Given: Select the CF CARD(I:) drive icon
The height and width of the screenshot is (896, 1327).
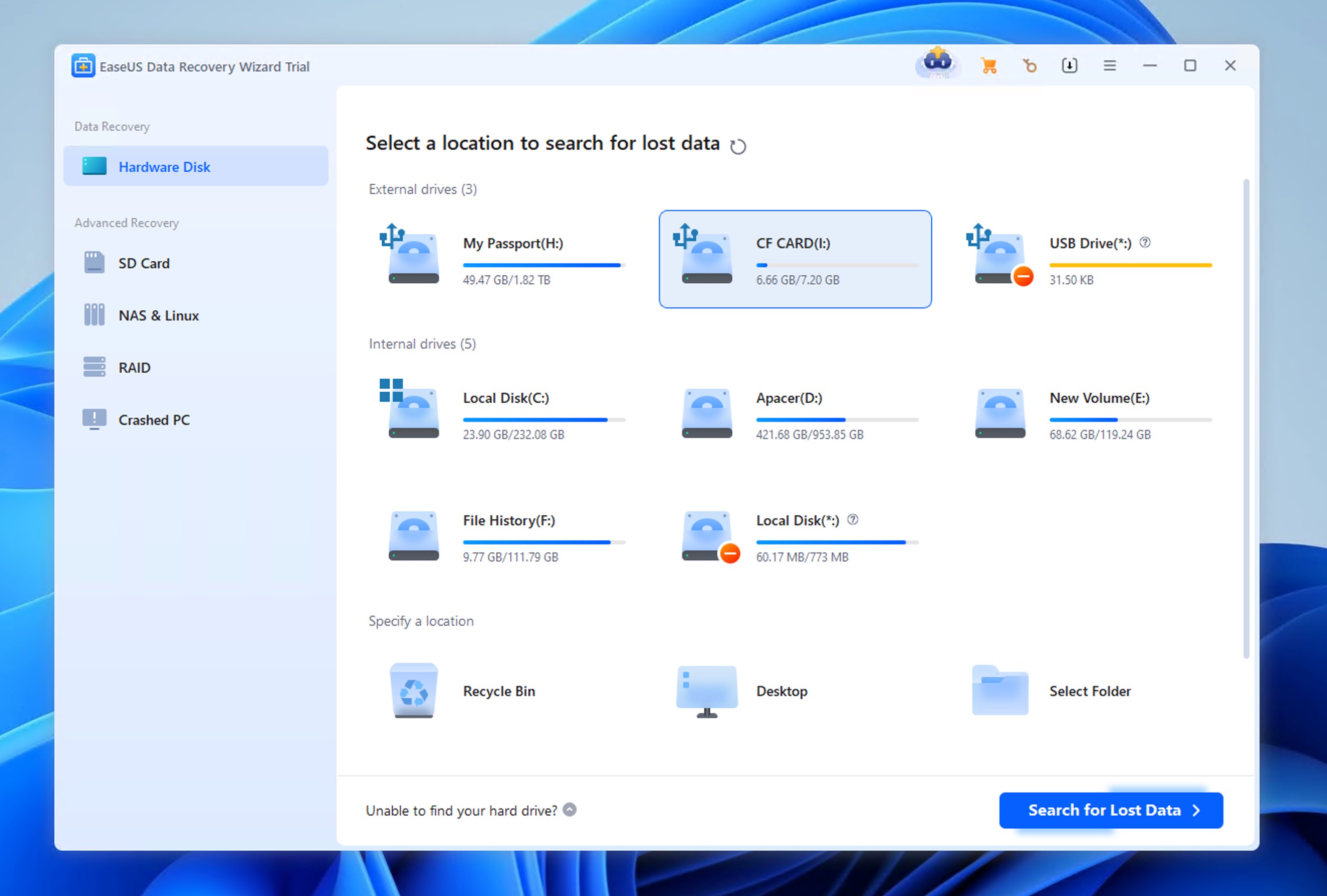Looking at the screenshot, I should click(703, 255).
